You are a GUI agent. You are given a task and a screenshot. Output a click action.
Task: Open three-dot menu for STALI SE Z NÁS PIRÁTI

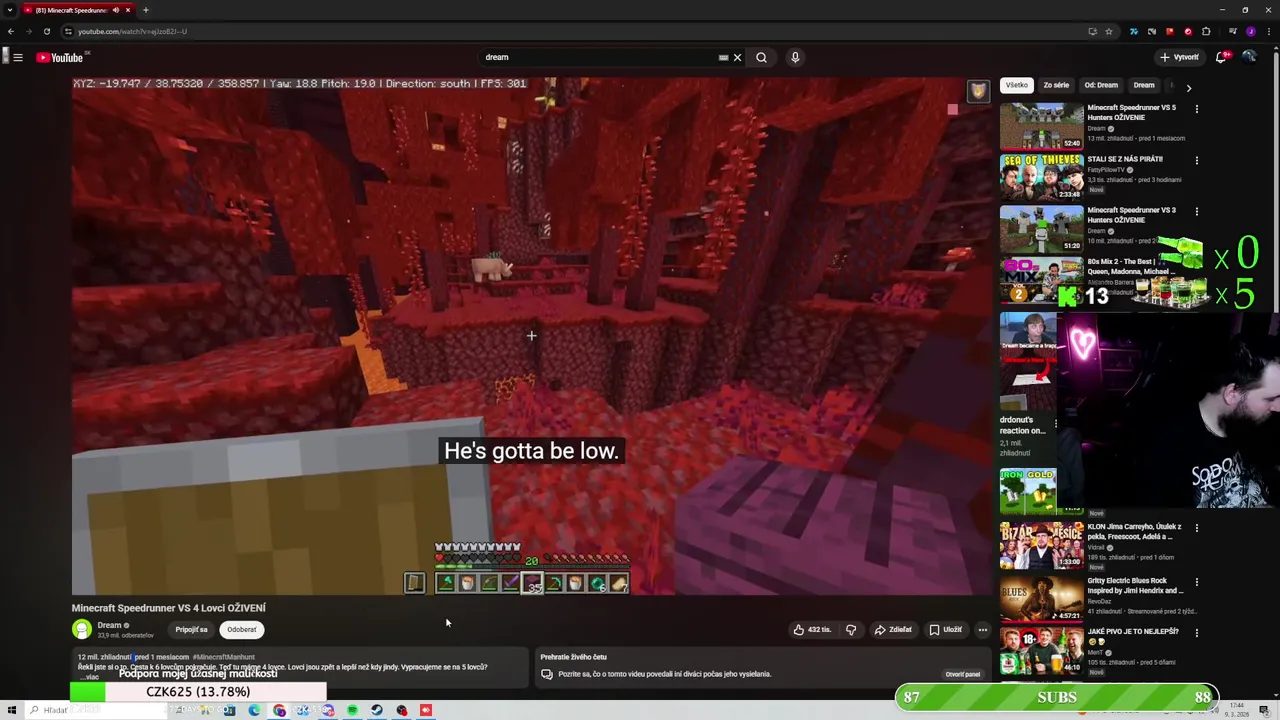[x=1196, y=160]
